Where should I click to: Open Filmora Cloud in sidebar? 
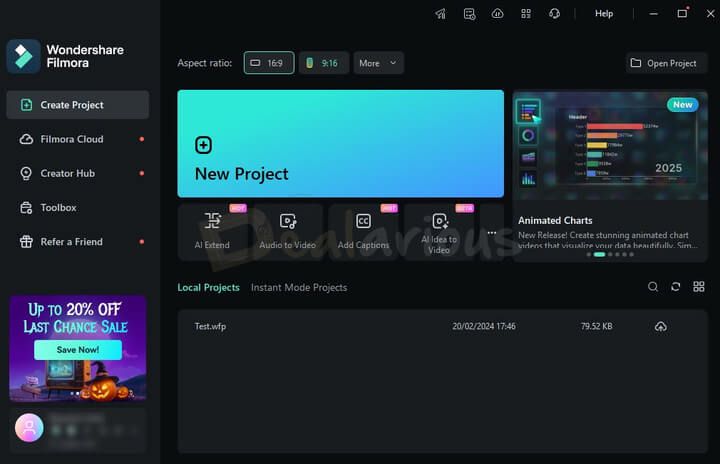(x=72, y=139)
